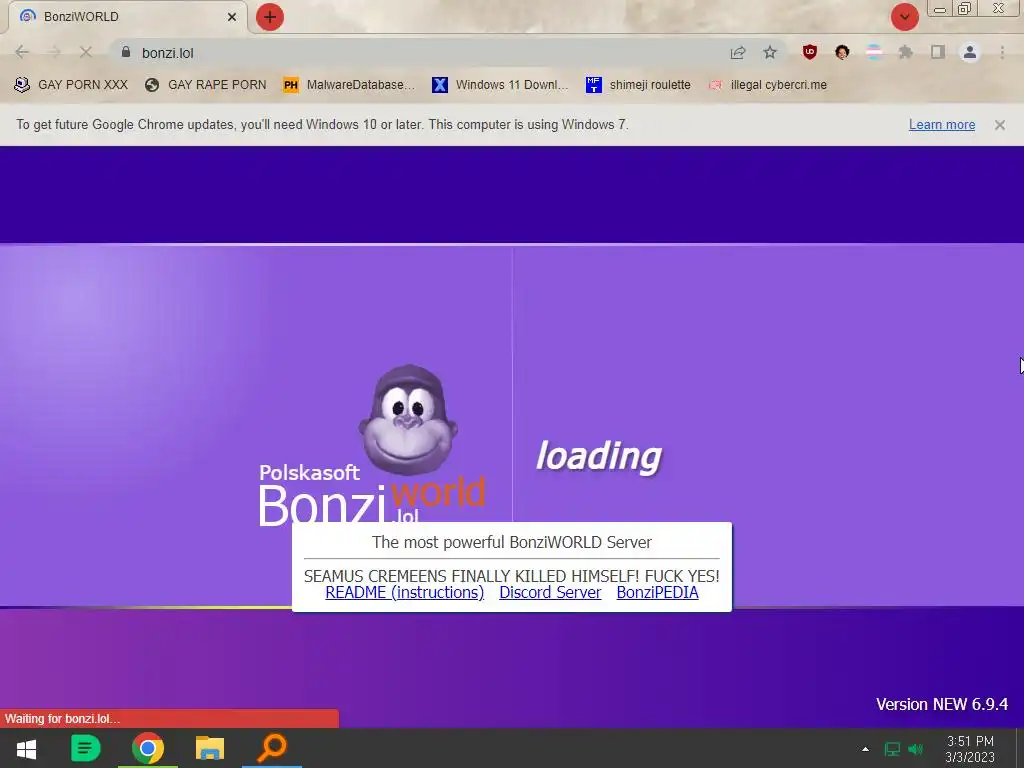View site information via lock icon
This screenshot has height=768, width=1024.
click(126, 52)
